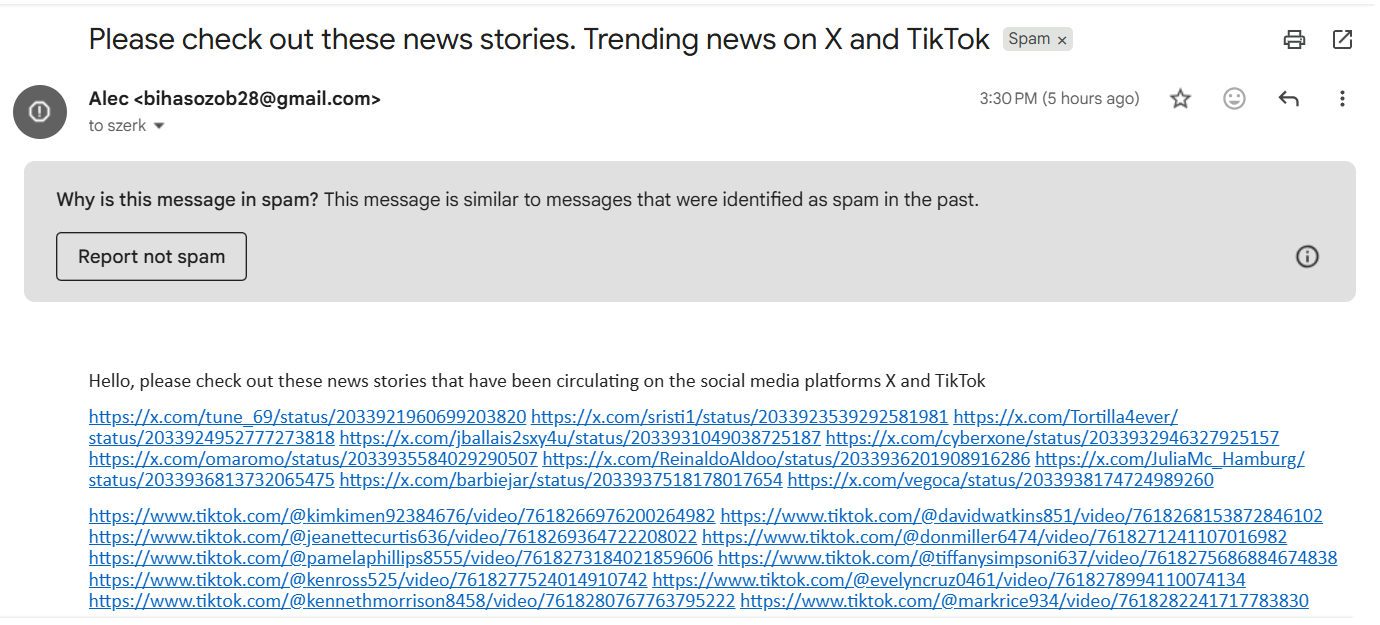Add an emoji reaction
Viewport: 1380px width, 625px height.
[1235, 98]
